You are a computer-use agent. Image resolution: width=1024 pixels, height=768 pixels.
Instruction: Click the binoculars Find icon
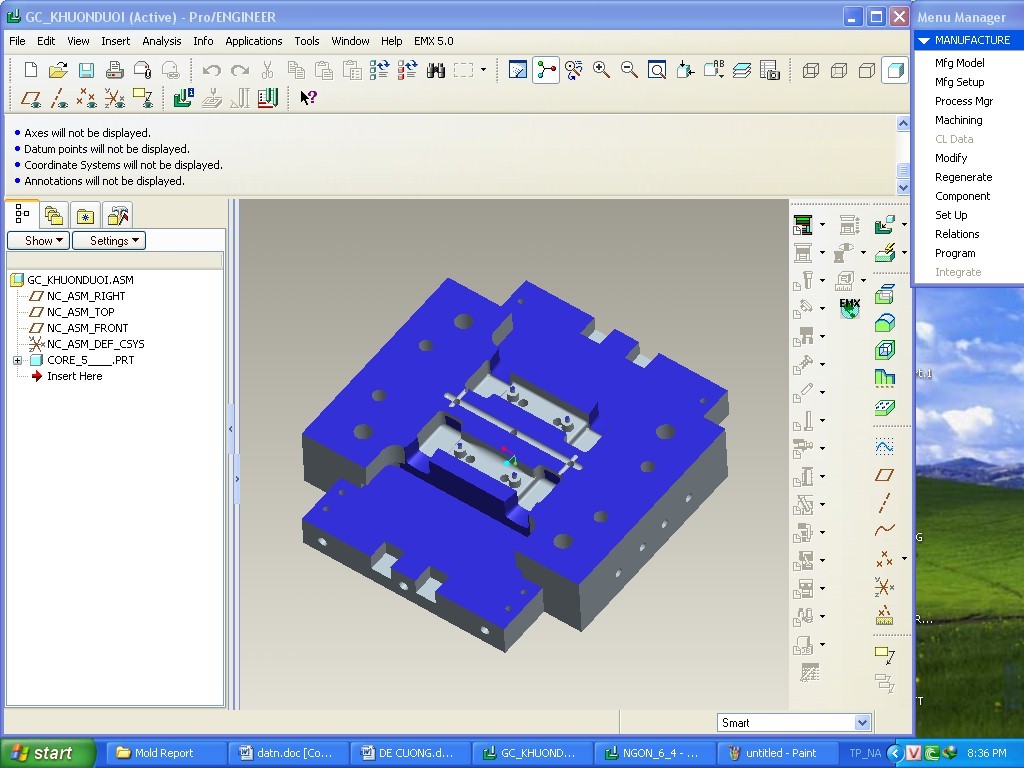(435, 70)
